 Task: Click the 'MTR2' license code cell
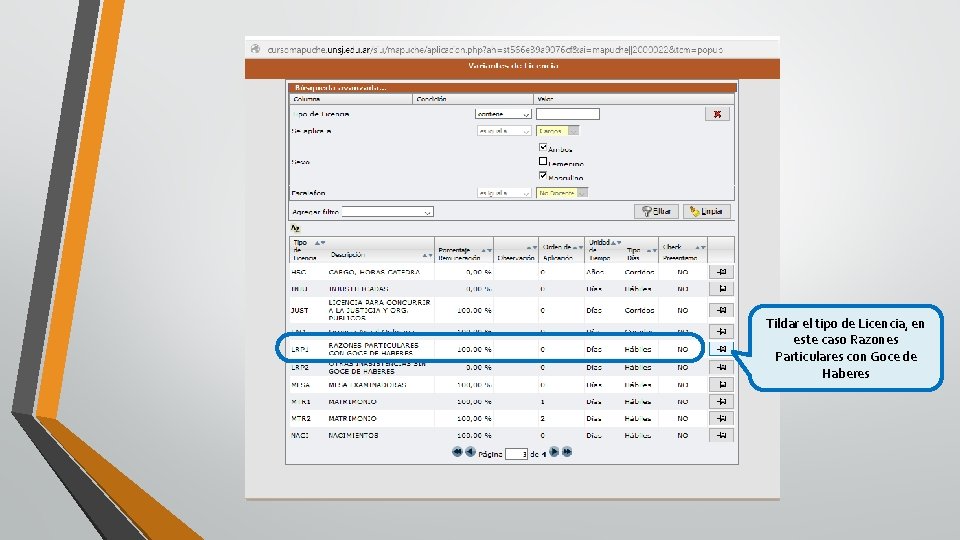pyautogui.click(x=301, y=419)
